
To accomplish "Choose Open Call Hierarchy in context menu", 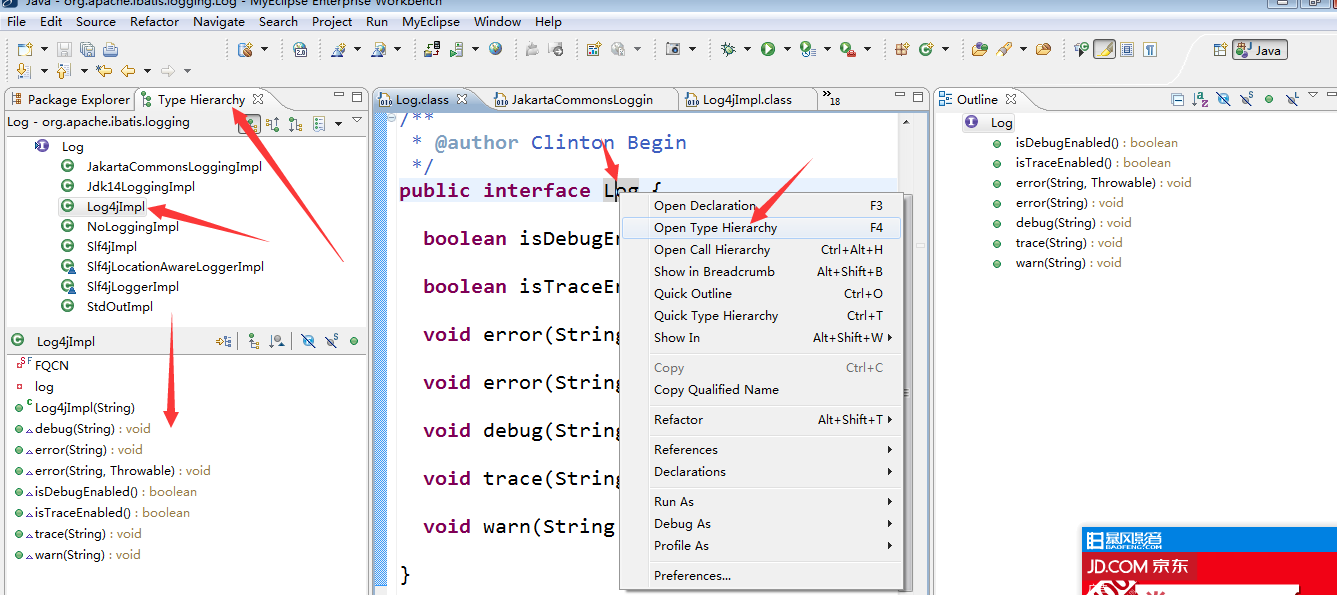I will point(761,250).
